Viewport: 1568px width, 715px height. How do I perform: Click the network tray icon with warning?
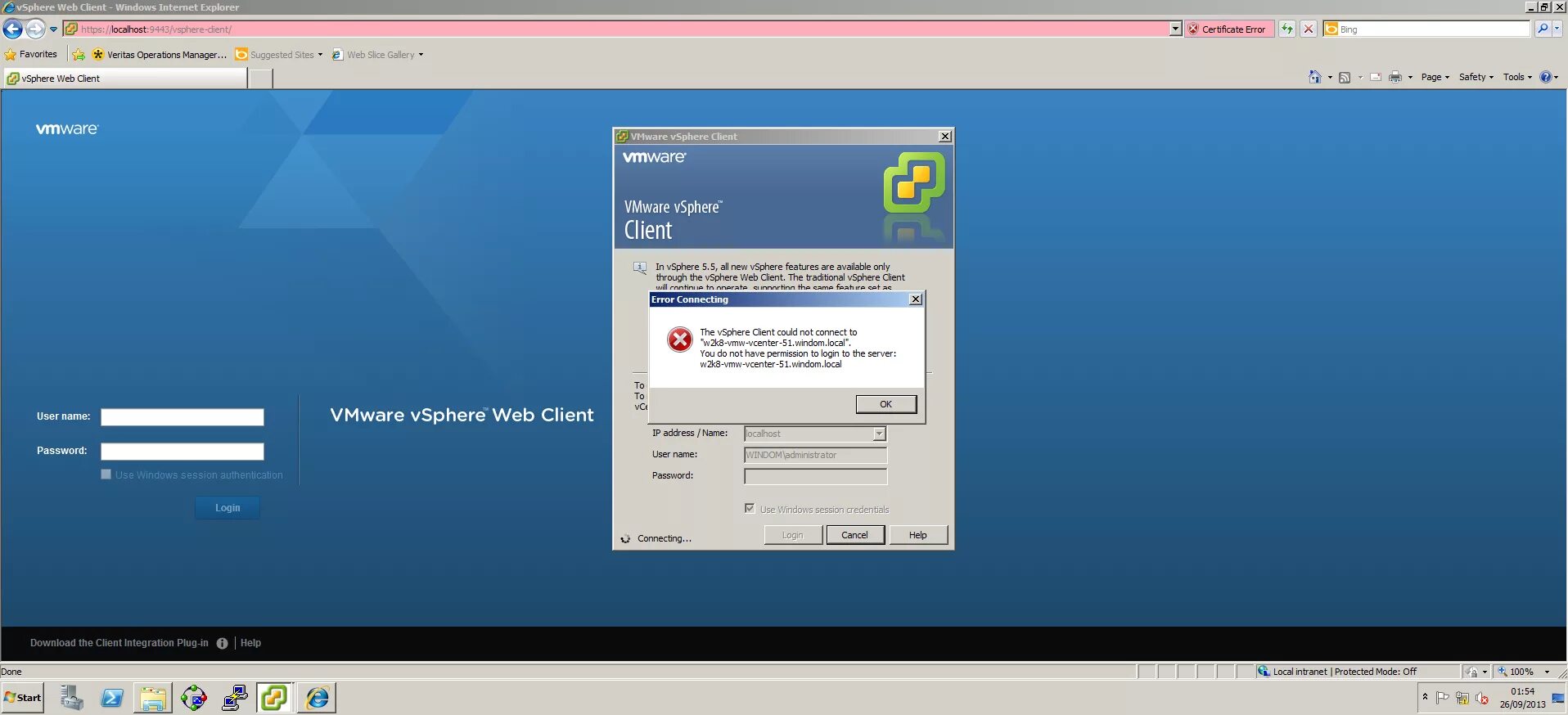pyautogui.click(x=1462, y=698)
